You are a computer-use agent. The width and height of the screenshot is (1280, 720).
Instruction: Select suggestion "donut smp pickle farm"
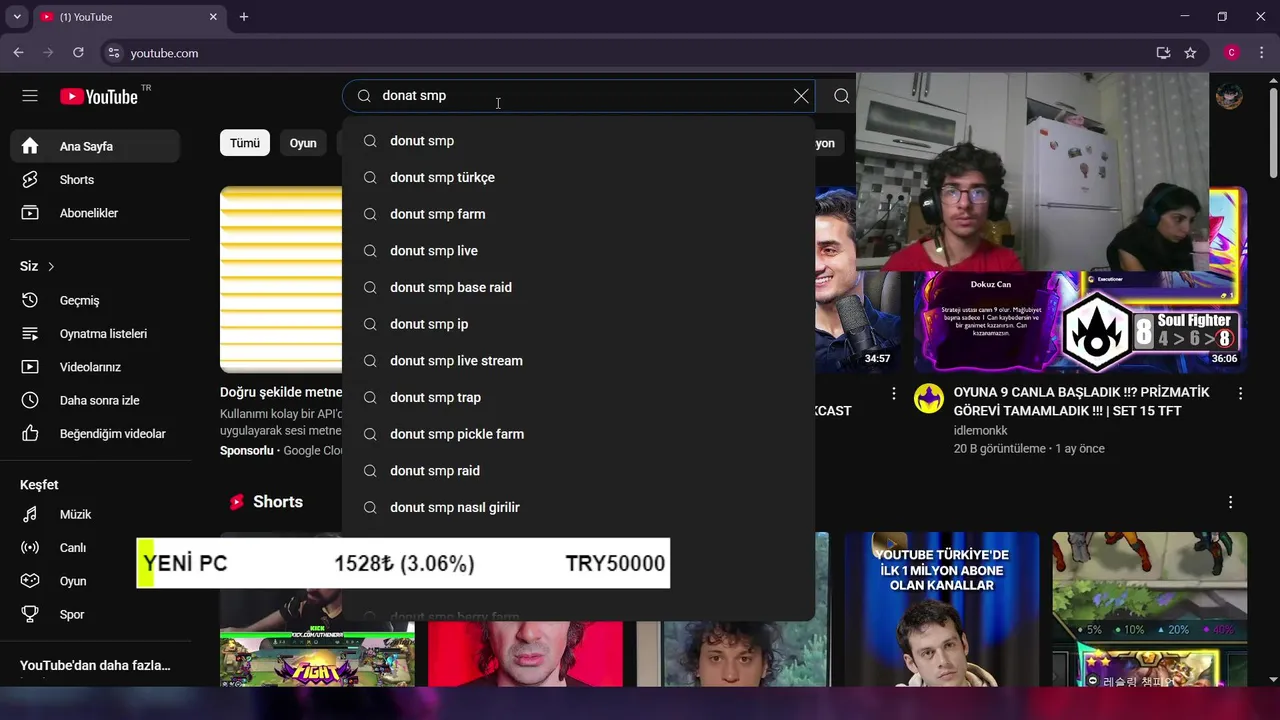pyautogui.click(x=578, y=434)
